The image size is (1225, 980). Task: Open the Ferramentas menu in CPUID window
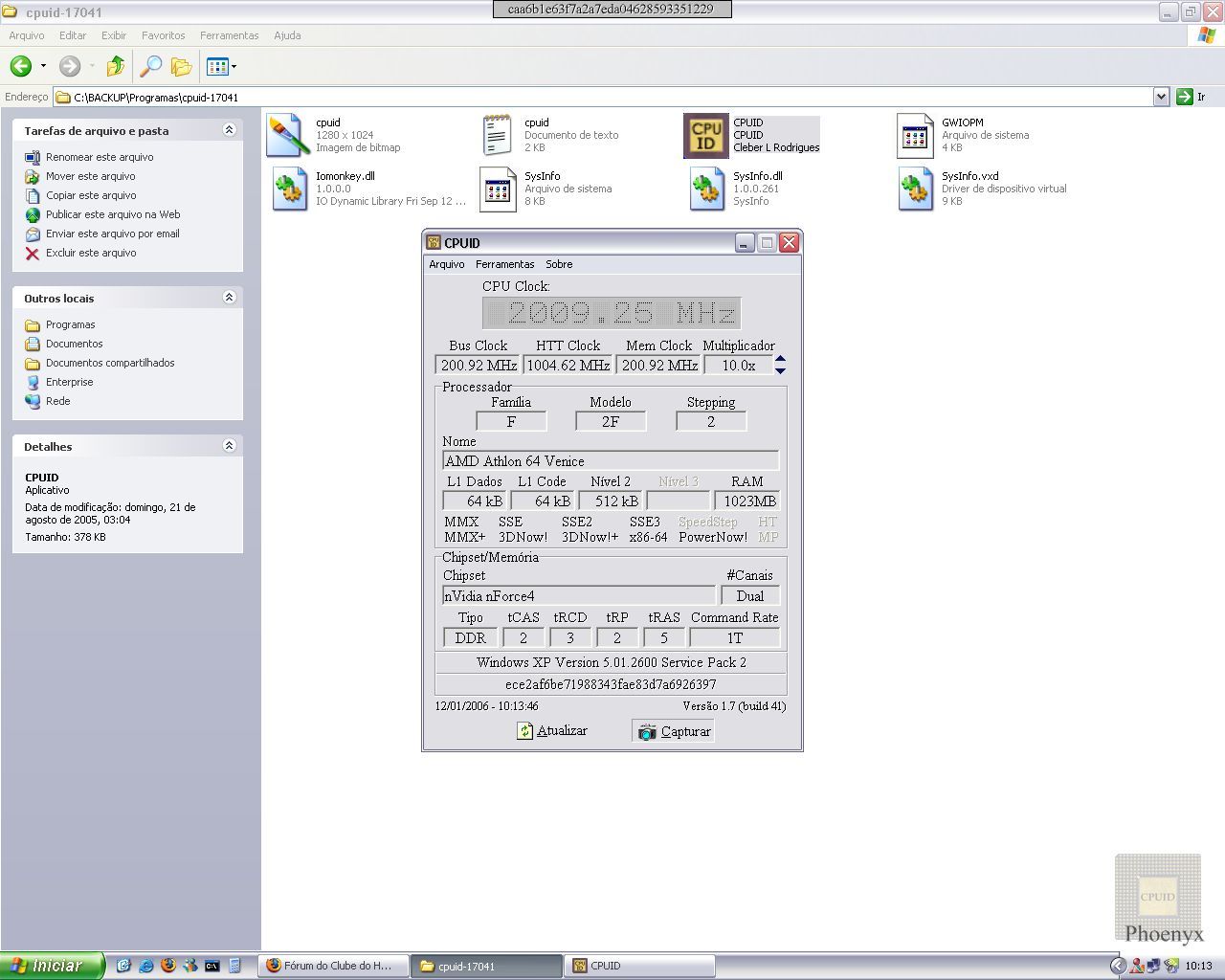[x=505, y=264]
